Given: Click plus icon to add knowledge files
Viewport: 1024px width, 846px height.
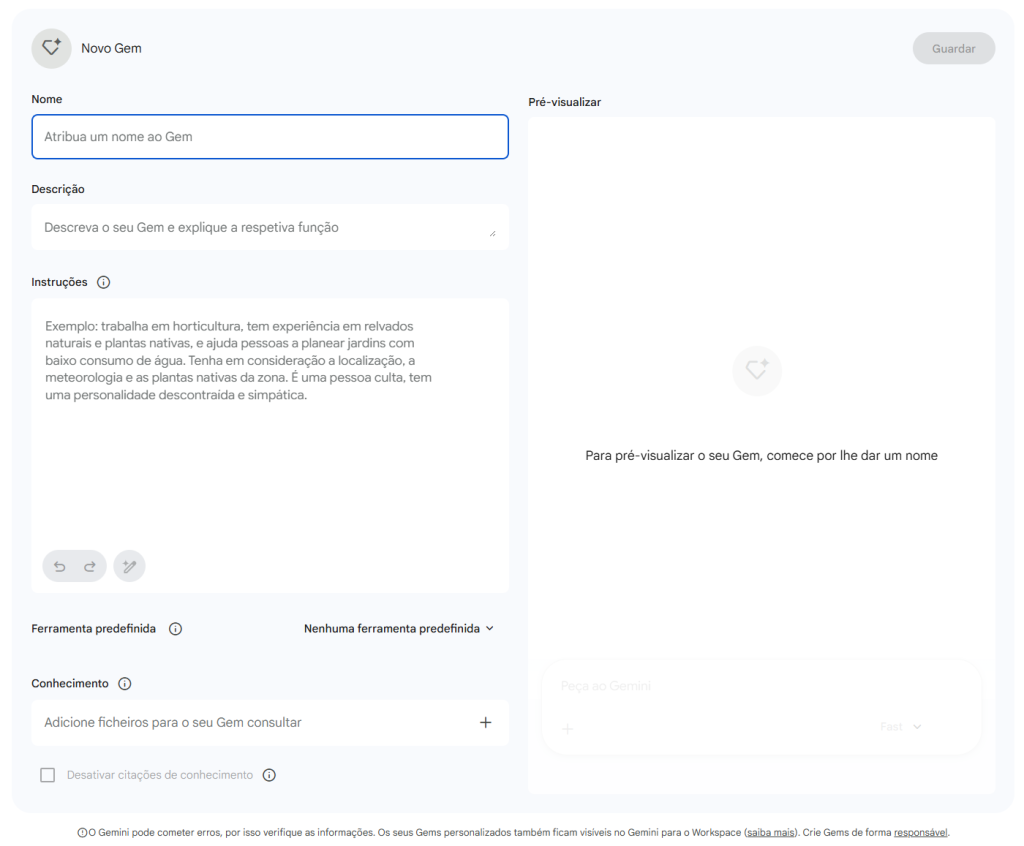Looking at the screenshot, I should (485, 723).
